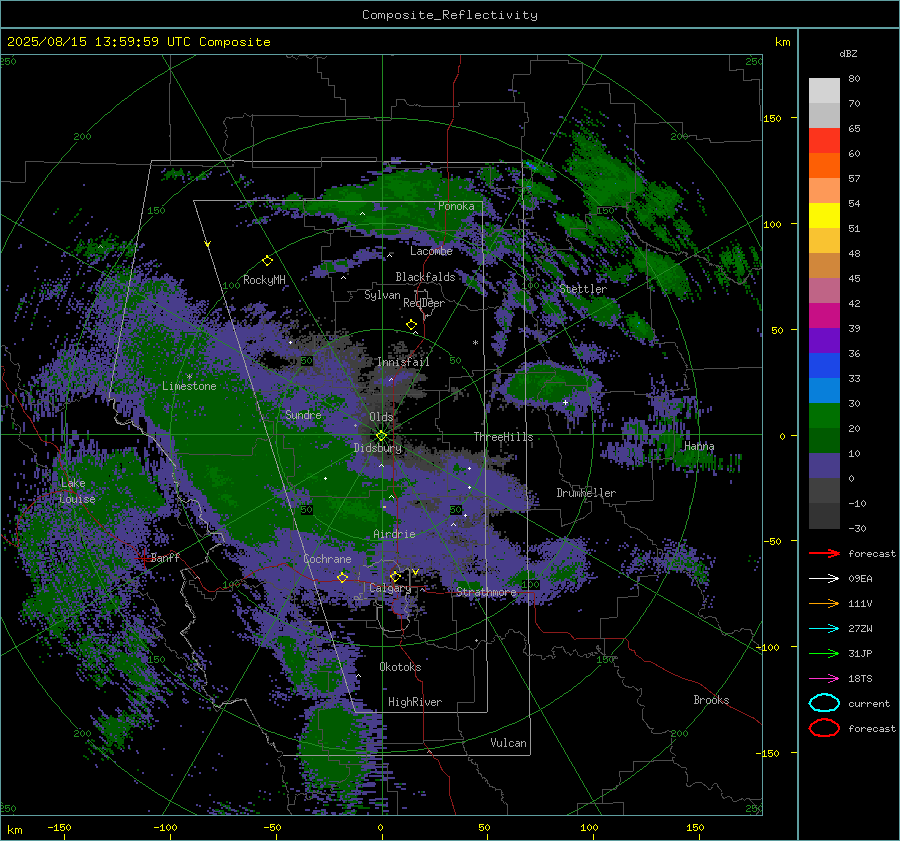Pick the yellow 54-51 dBZ color swatch
This screenshot has height=841, width=900.
824,215
